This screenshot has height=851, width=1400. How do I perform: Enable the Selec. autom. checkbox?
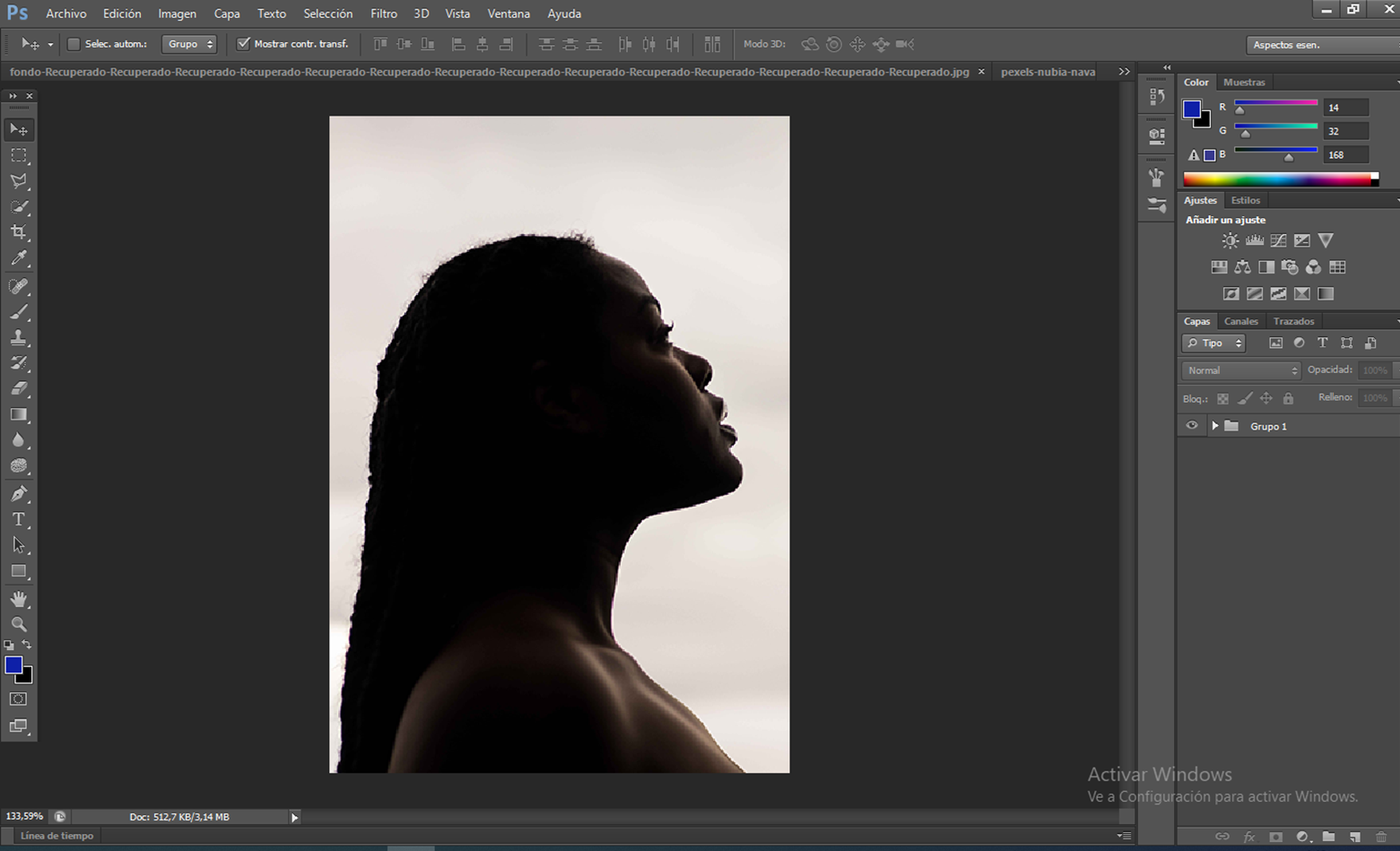click(74, 44)
